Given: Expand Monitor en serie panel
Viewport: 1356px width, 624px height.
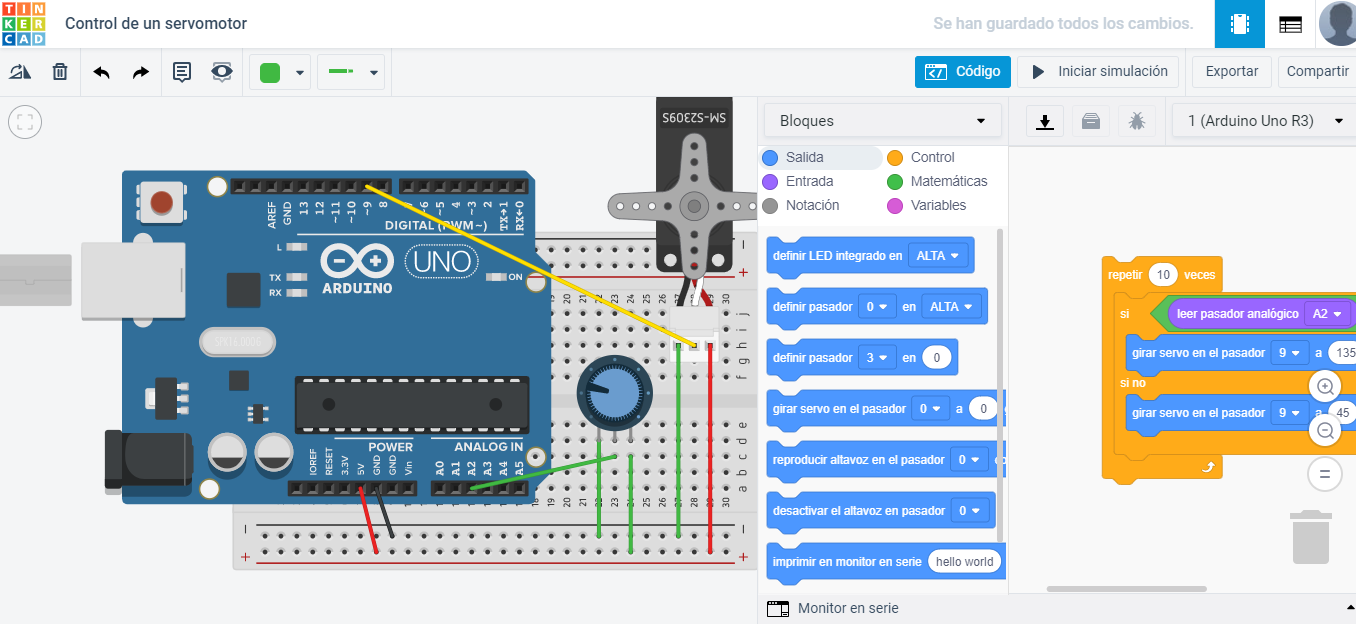Looking at the screenshot, I should click(1350, 608).
